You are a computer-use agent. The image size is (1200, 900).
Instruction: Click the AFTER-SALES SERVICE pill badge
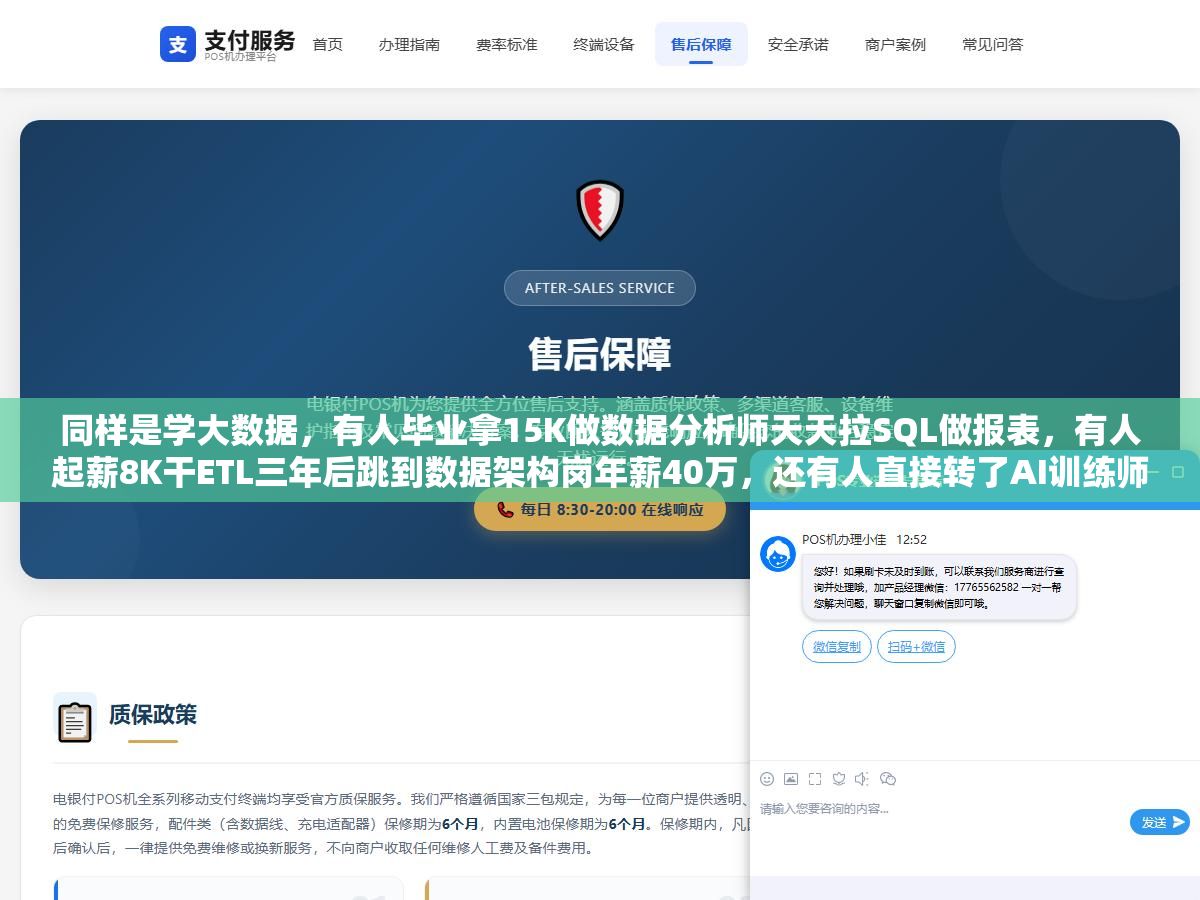[x=600, y=288]
